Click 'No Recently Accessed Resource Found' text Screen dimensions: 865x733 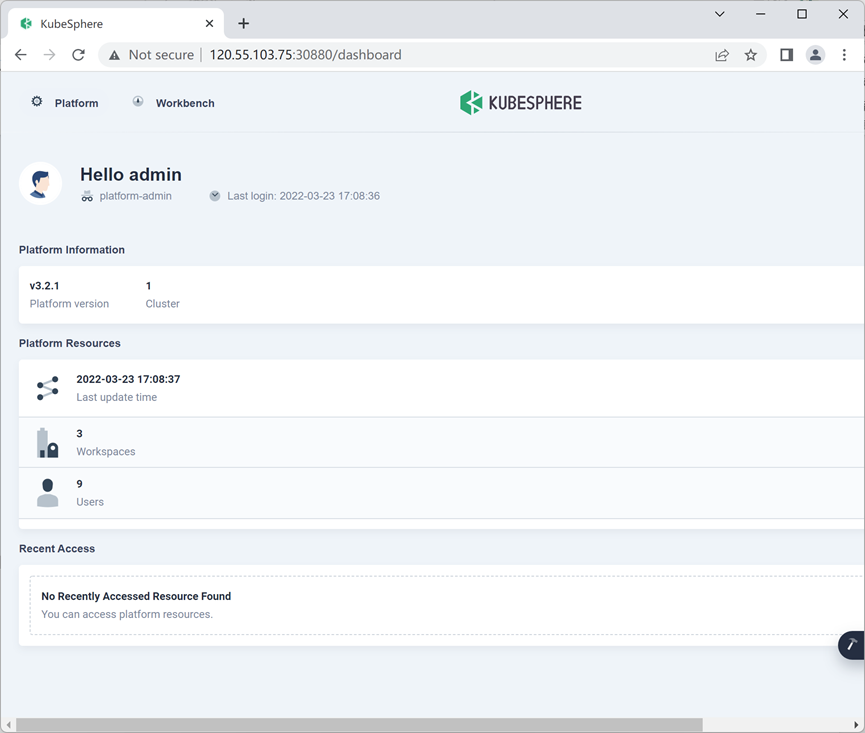point(136,596)
